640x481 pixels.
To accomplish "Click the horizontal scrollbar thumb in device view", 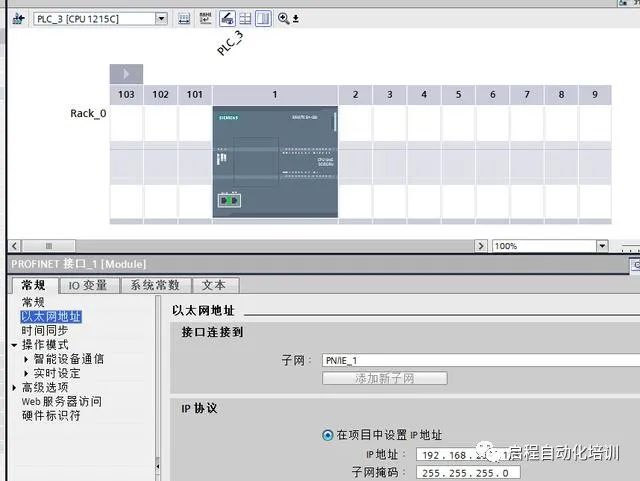I will click(49, 246).
